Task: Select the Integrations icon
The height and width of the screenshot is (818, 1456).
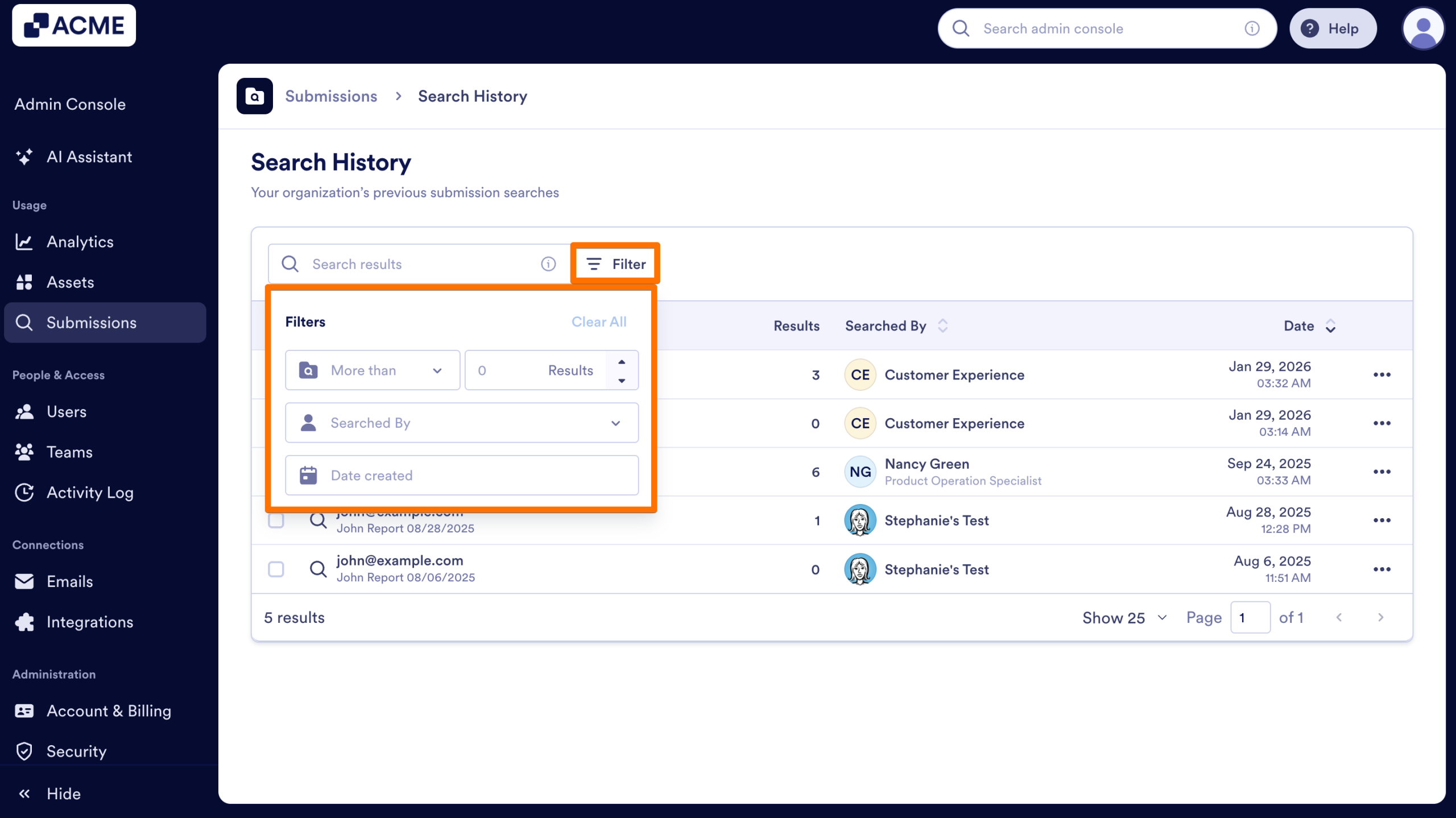Action: (25, 622)
